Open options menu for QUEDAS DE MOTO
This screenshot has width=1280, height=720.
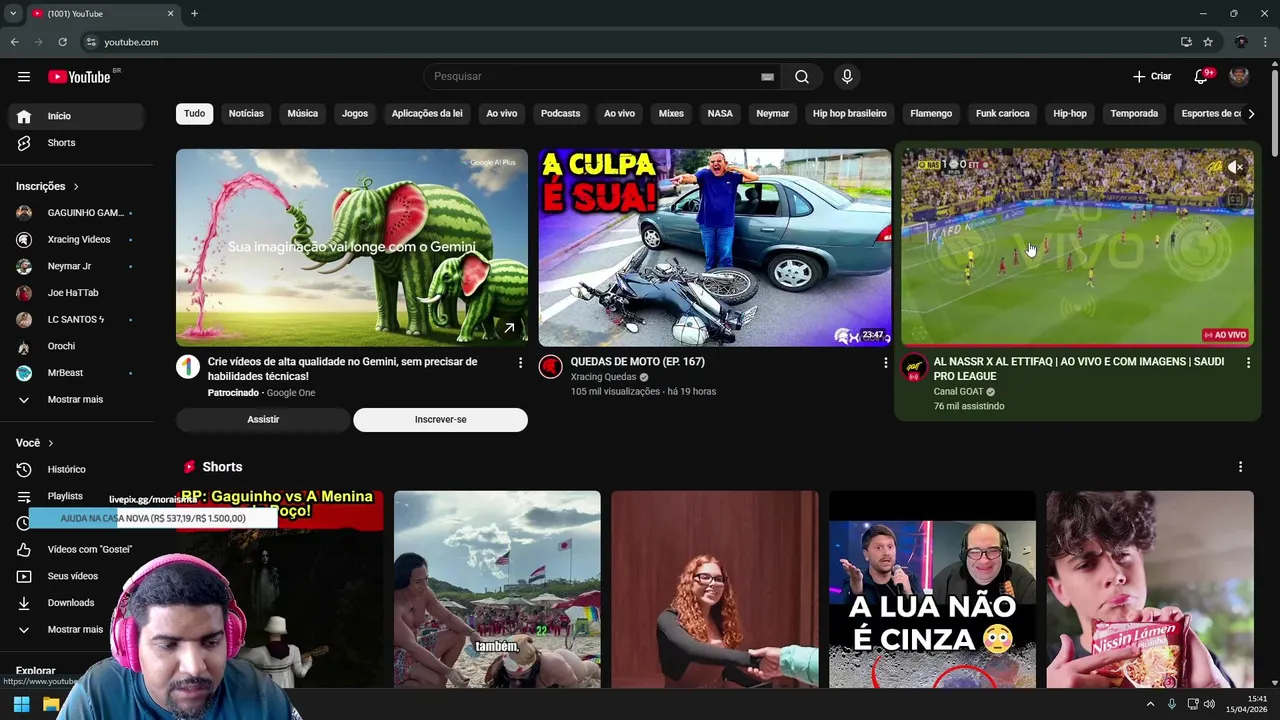pos(885,363)
